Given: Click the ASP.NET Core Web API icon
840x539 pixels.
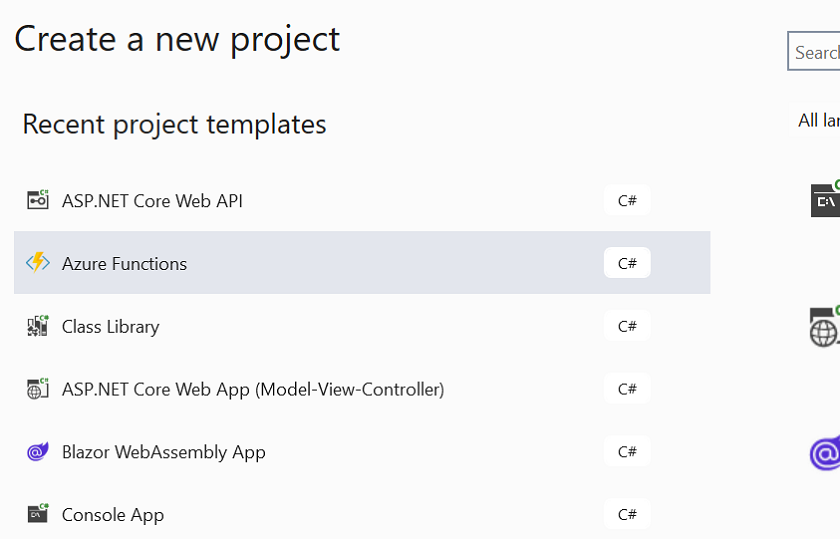Looking at the screenshot, I should click(x=38, y=200).
